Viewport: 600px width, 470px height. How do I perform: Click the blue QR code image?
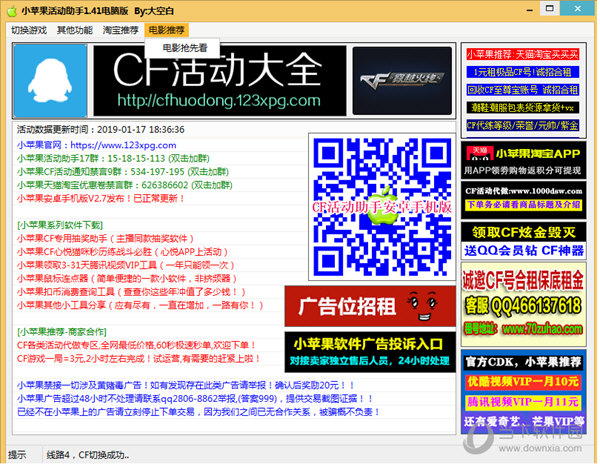[382, 207]
